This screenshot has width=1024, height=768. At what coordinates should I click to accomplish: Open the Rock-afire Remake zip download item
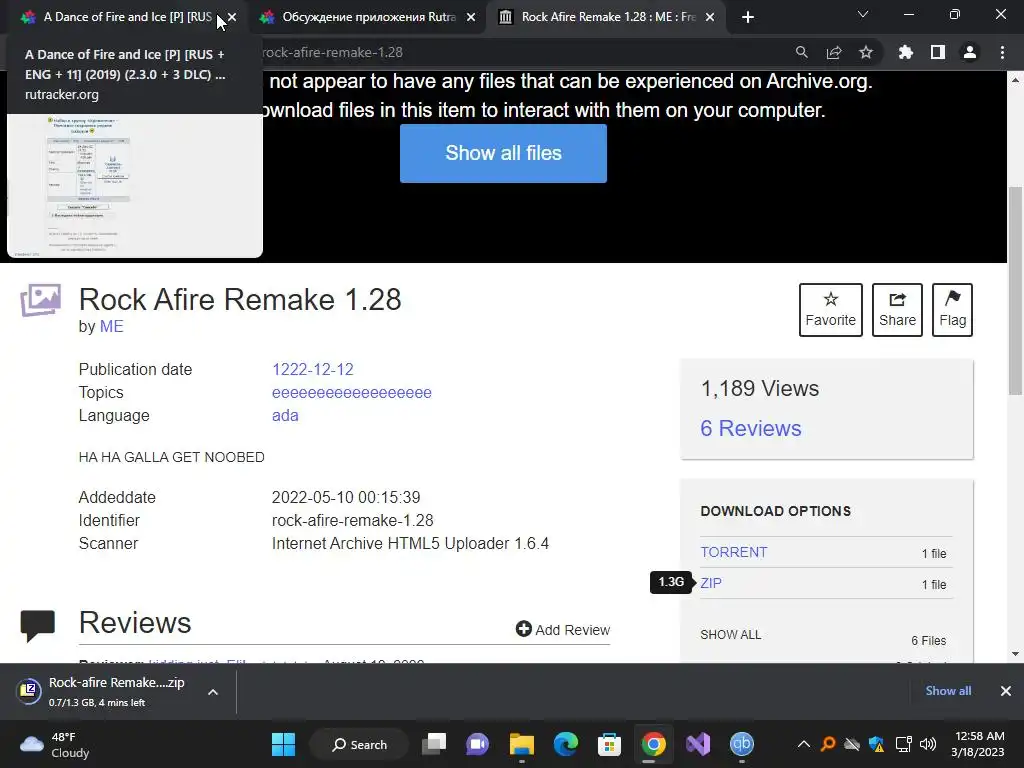coord(104,692)
